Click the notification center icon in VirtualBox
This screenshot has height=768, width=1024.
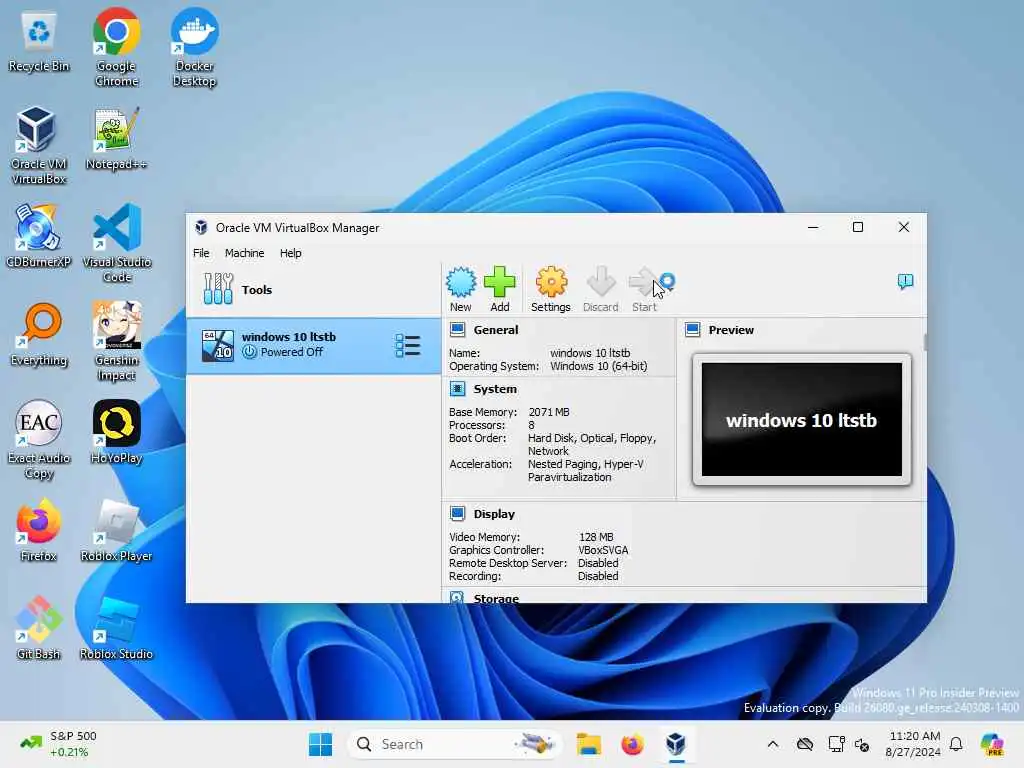point(905,281)
